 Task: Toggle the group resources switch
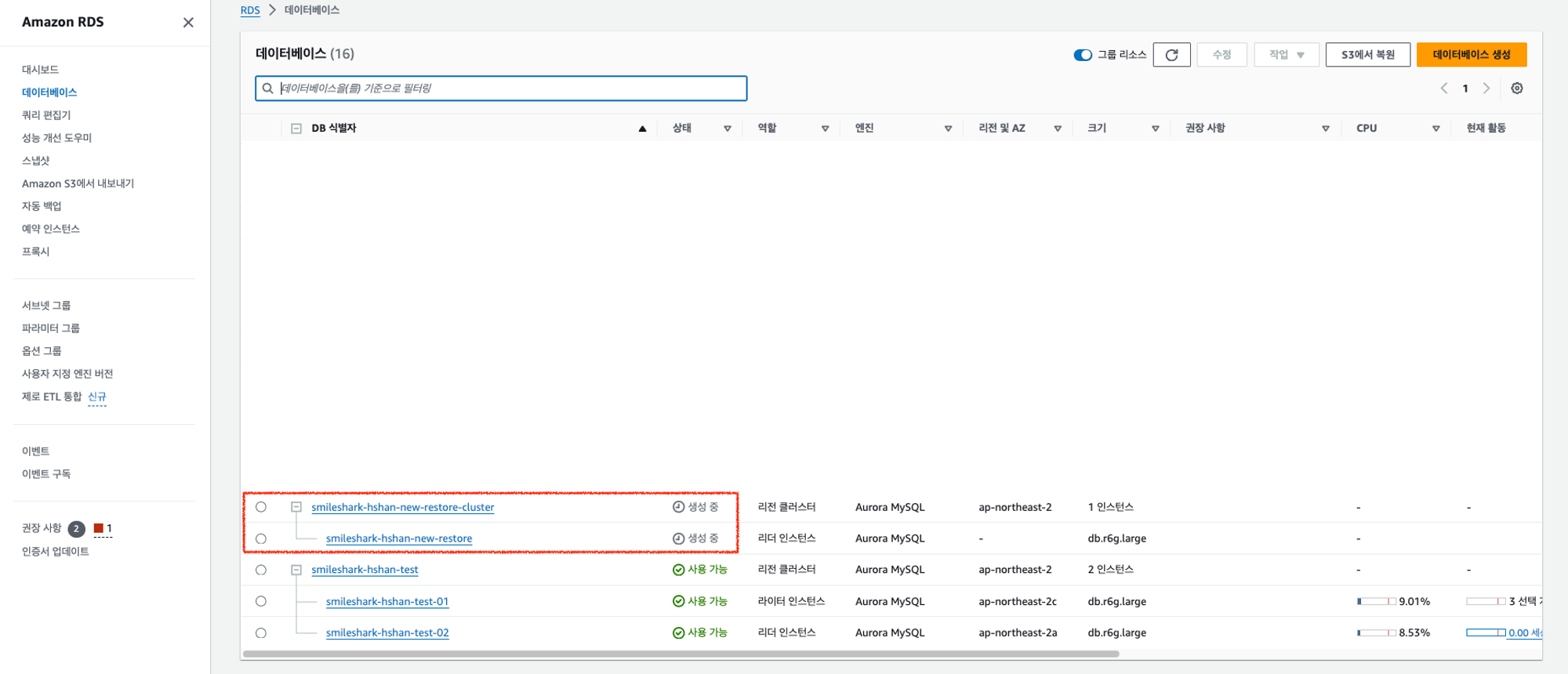point(1083,55)
